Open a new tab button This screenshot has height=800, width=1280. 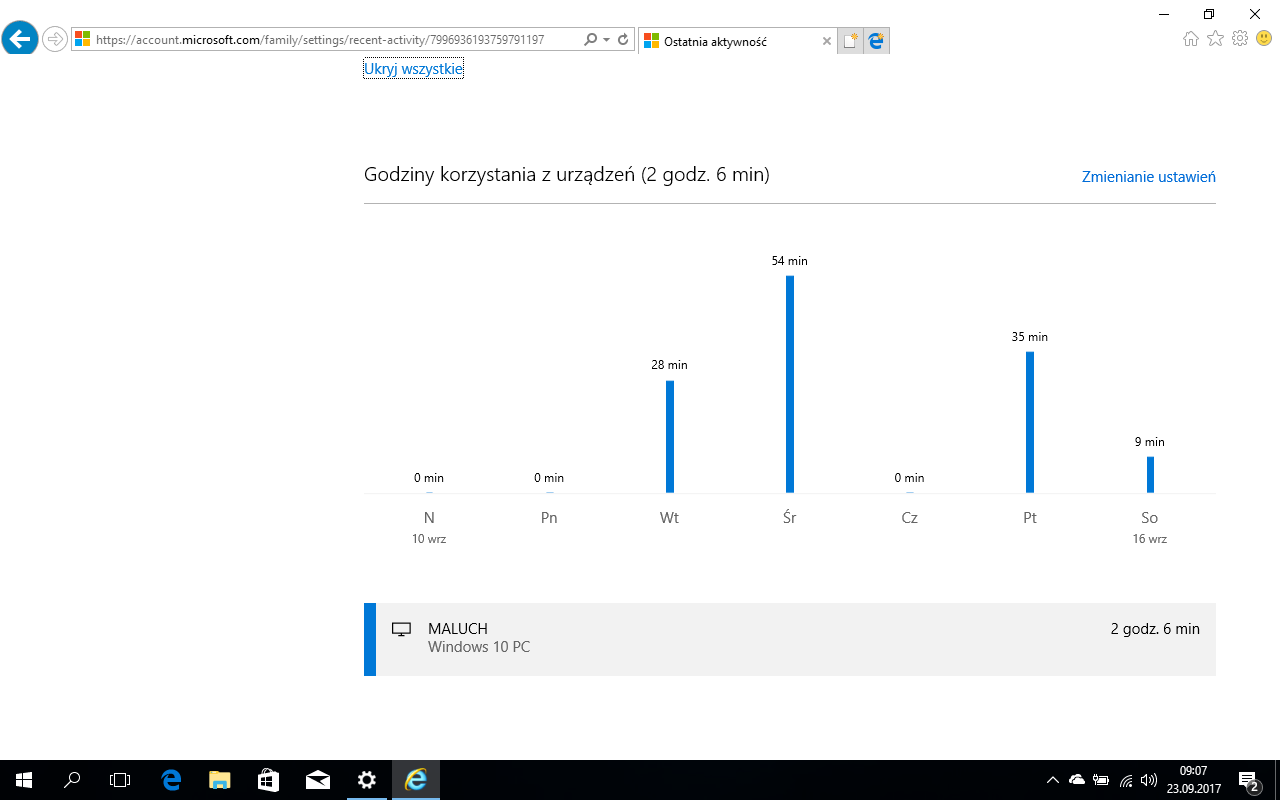[850, 41]
